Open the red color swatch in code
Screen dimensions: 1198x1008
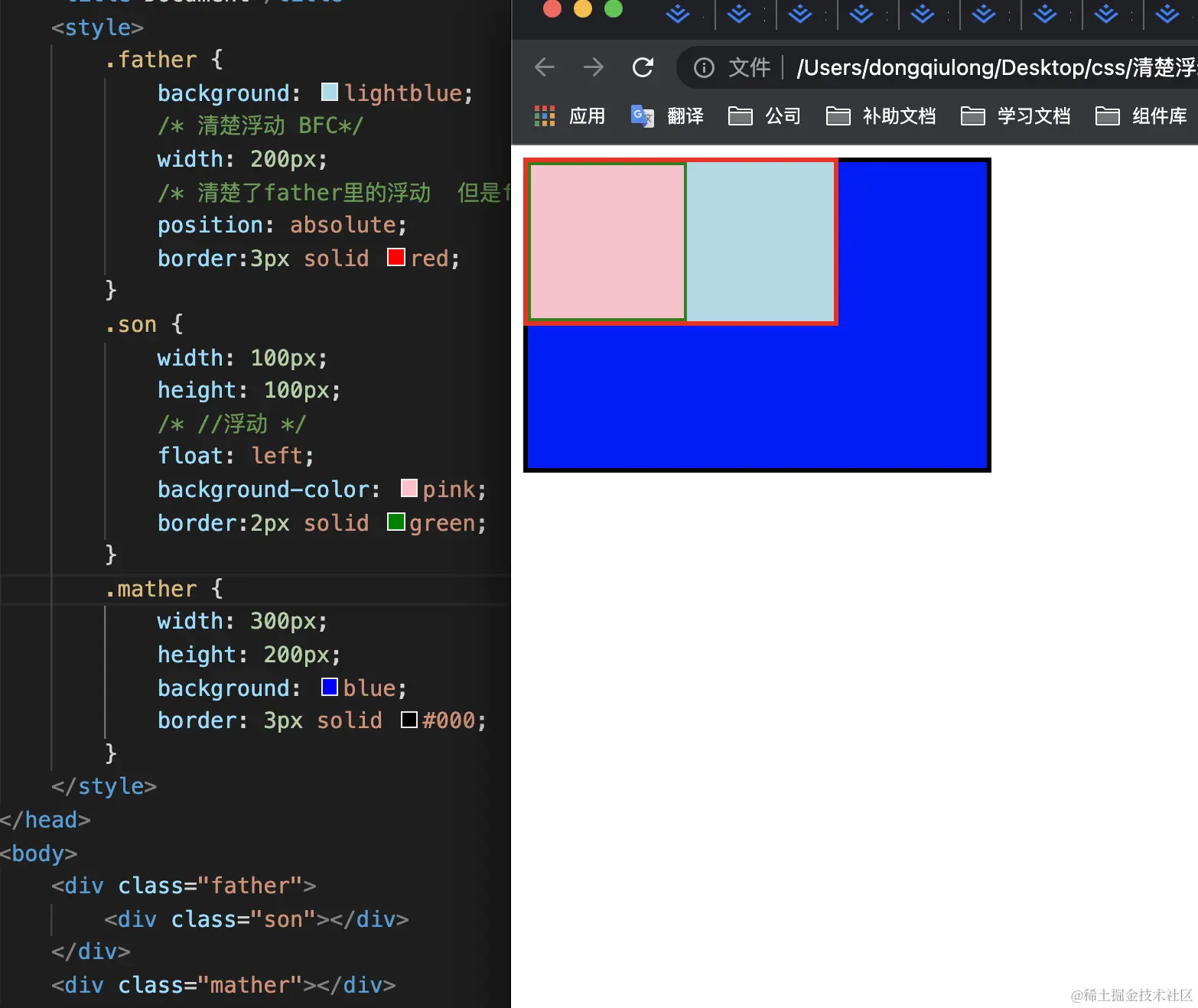[x=396, y=257]
